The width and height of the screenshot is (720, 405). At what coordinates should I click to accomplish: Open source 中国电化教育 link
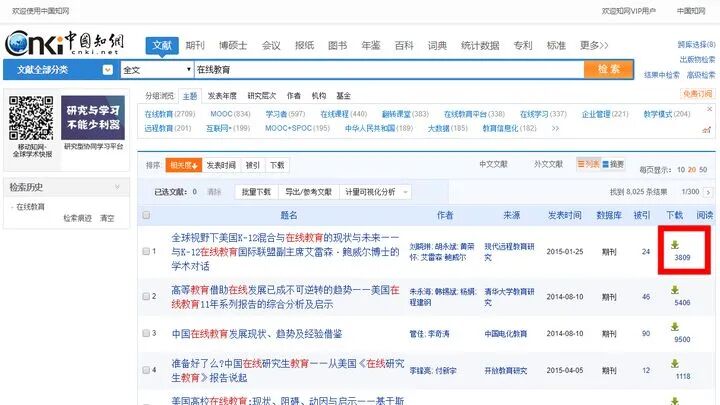506,334
